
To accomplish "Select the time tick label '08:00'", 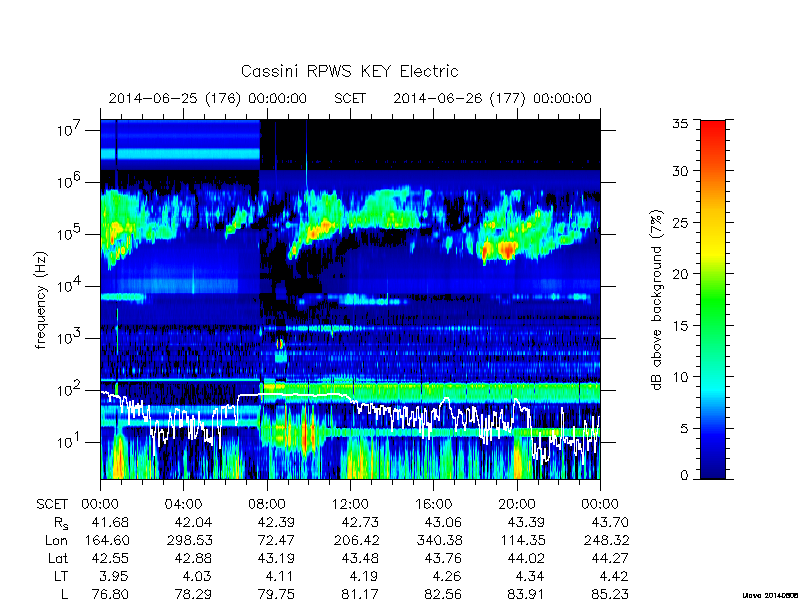I will point(267,505).
